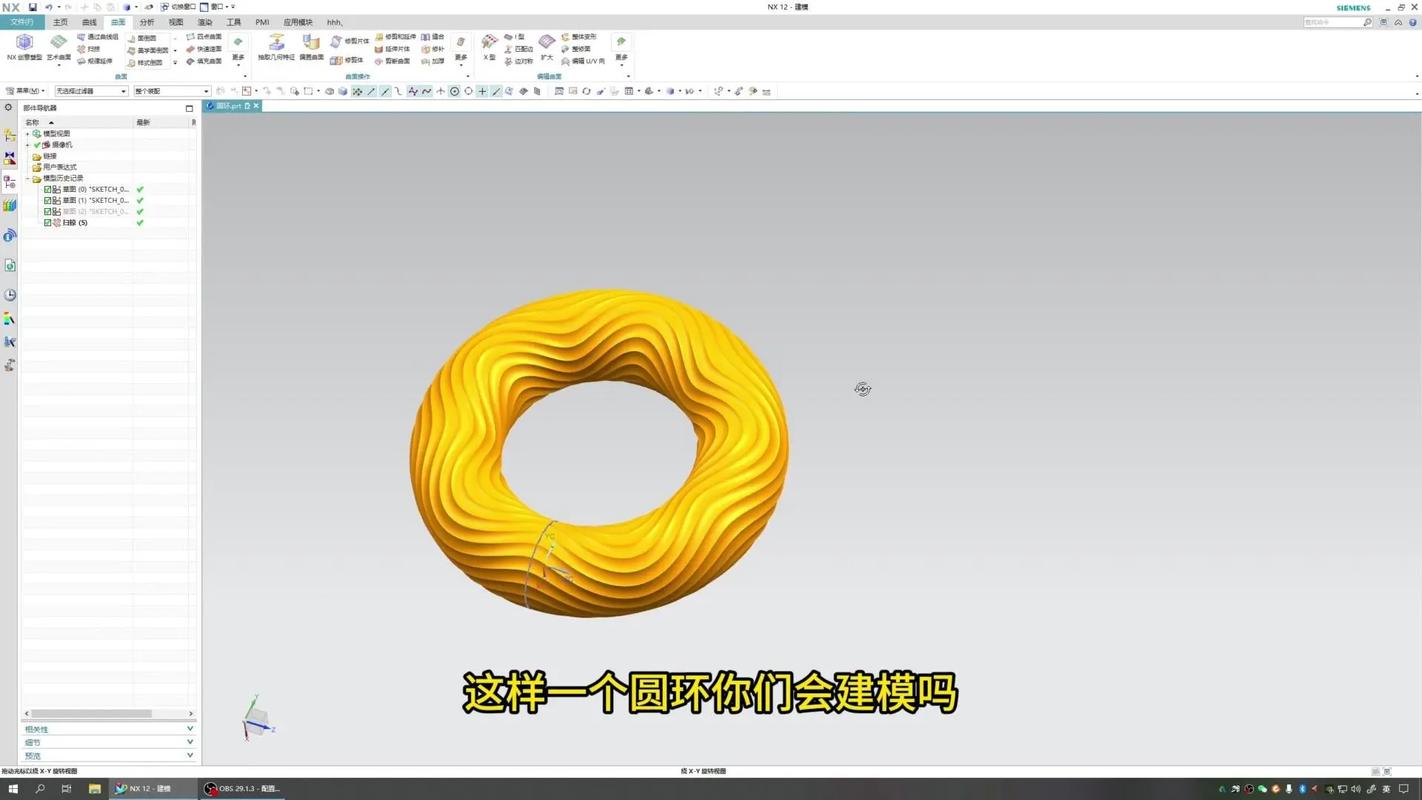Collapse the 模型历史记录 tree node
This screenshot has width=1422, height=800.
pos(28,178)
